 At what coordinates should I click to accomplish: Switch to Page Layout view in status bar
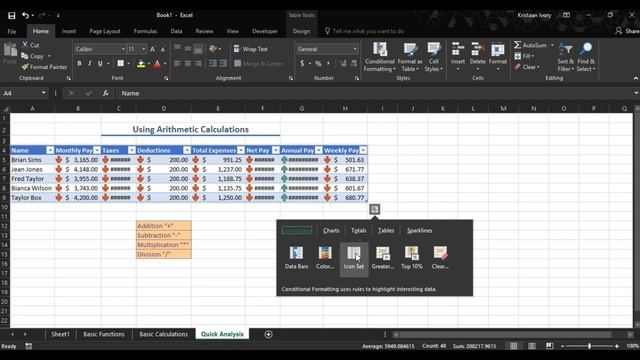click(x=531, y=346)
